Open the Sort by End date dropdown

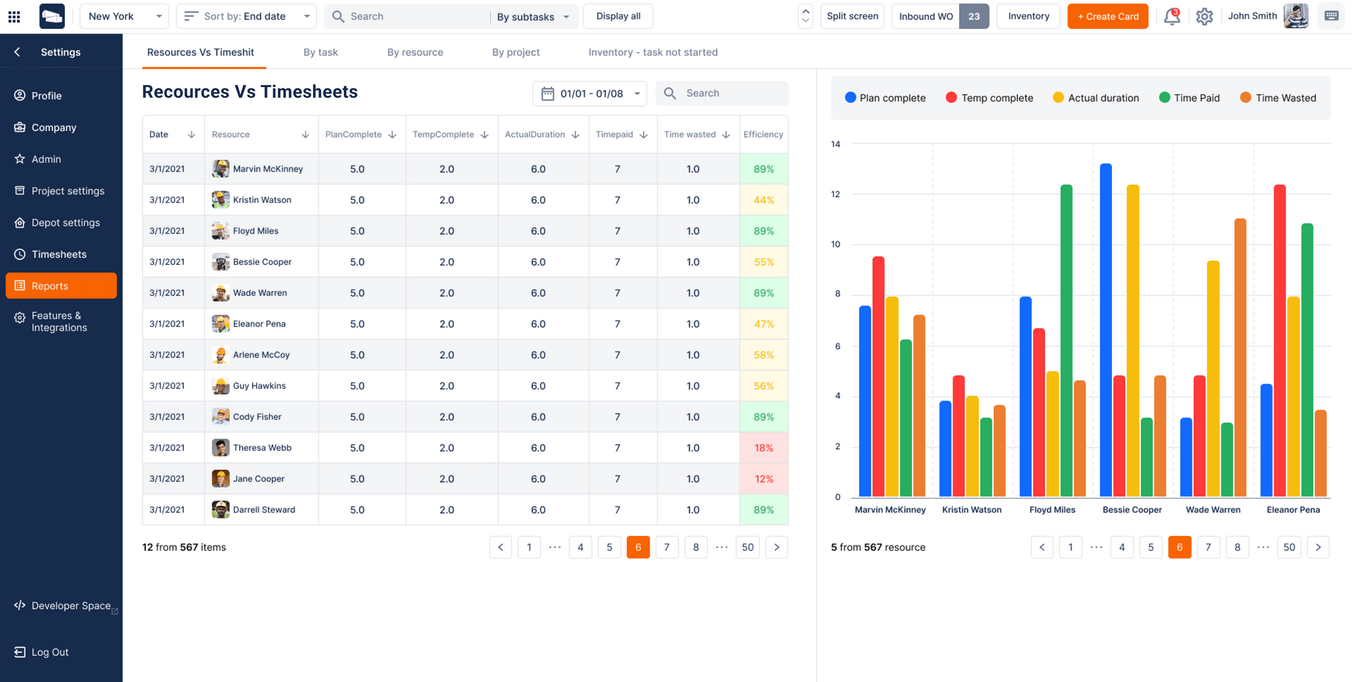pyautogui.click(x=246, y=16)
